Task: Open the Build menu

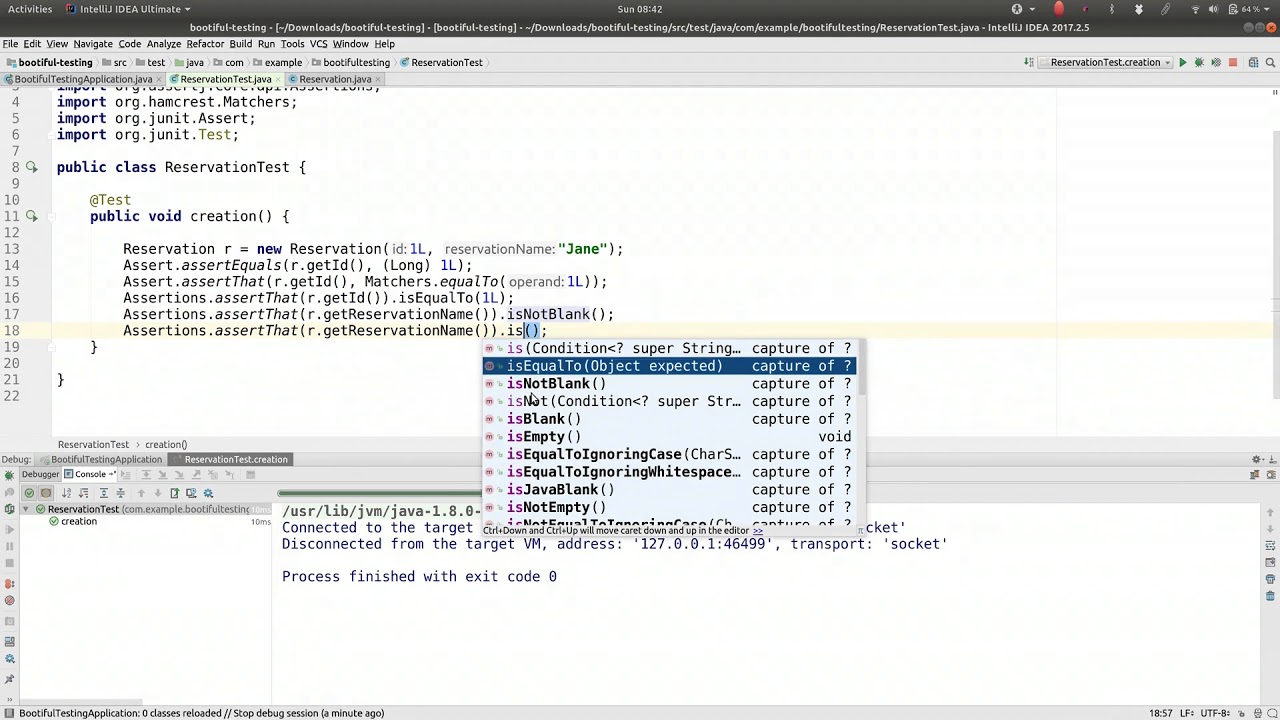Action: tap(241, 44)
